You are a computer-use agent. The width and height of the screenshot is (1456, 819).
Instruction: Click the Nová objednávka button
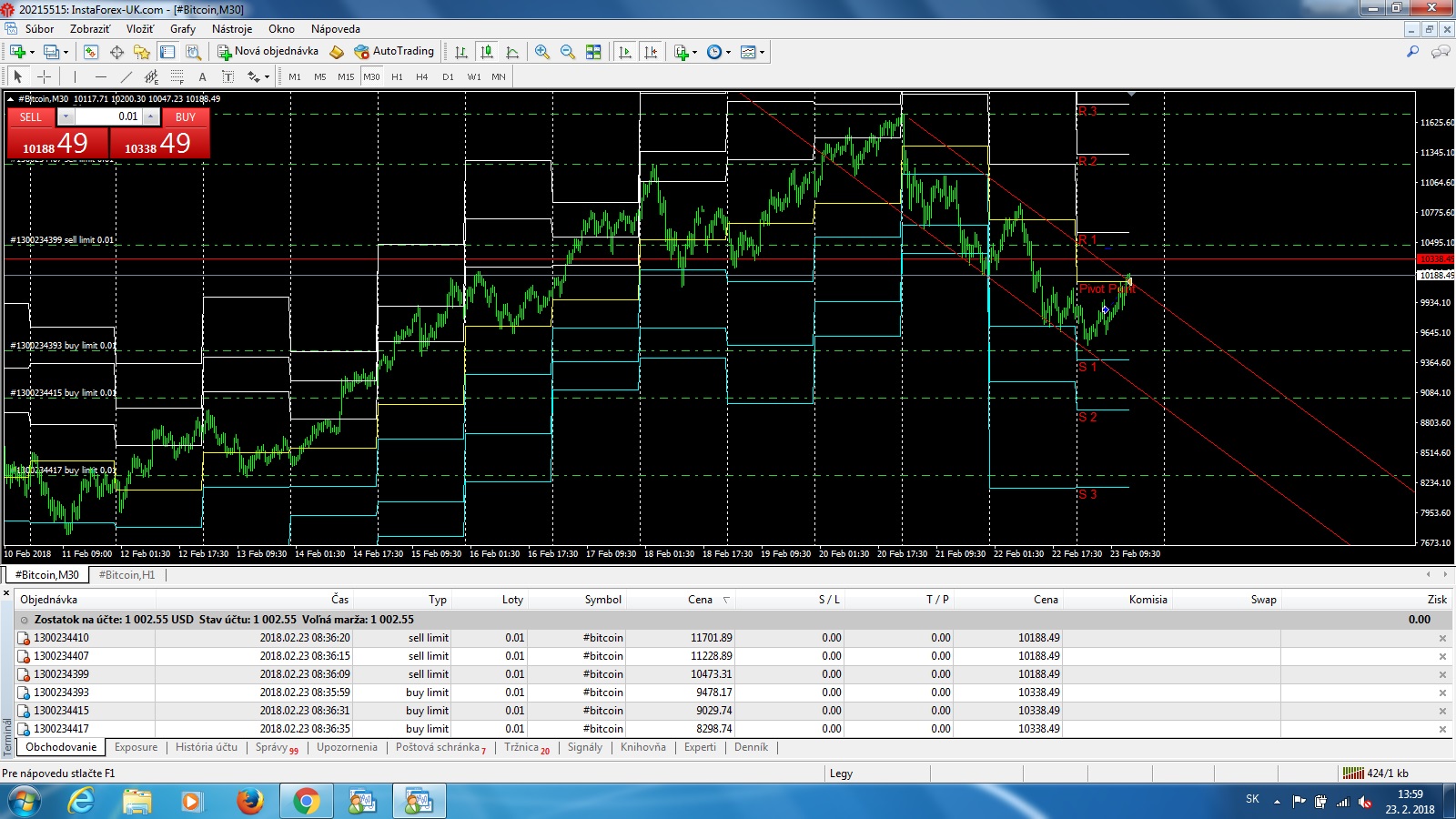point(268,52)
